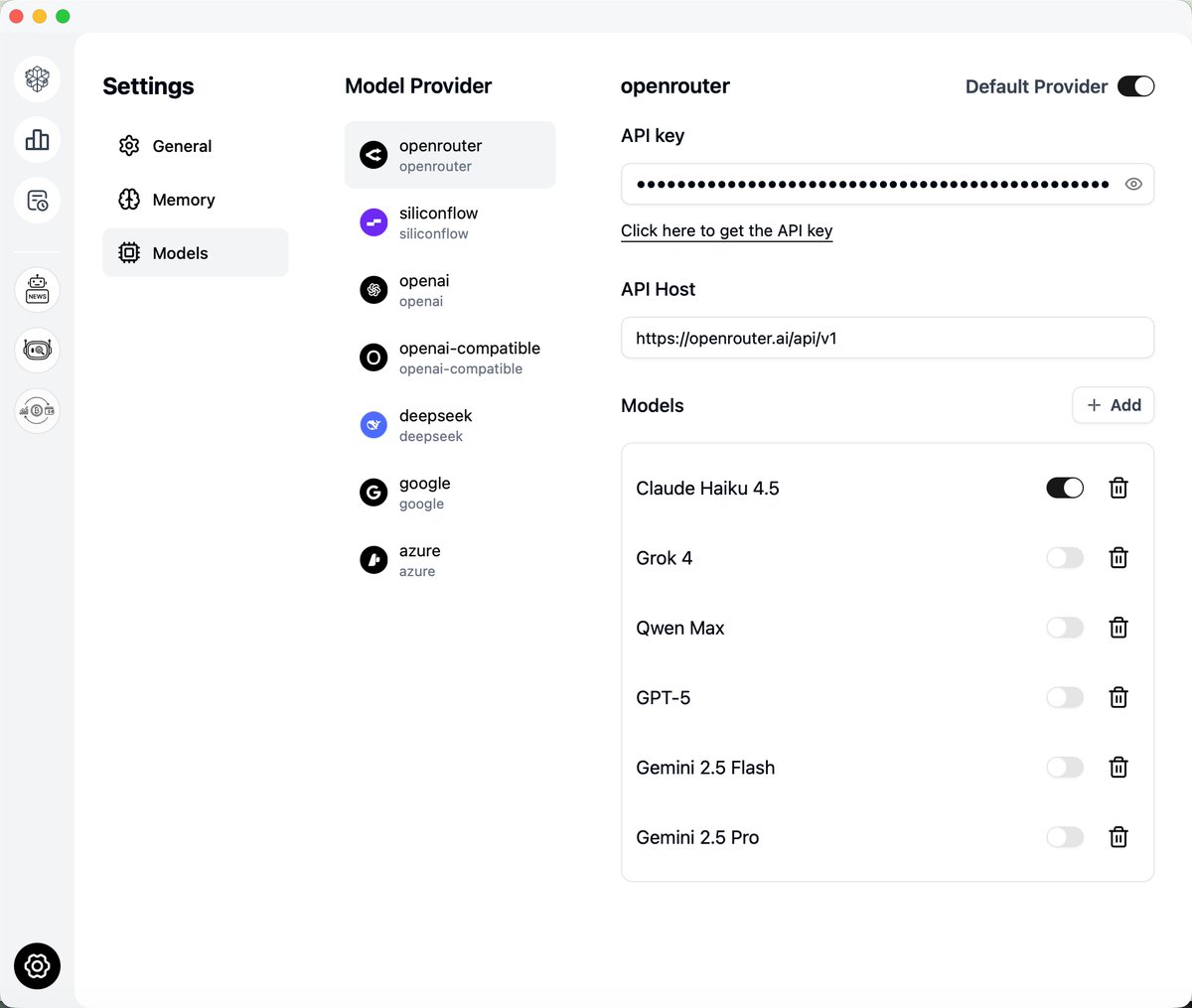Focus the API Host input field

pyautogui.click(x=888, y=338)
